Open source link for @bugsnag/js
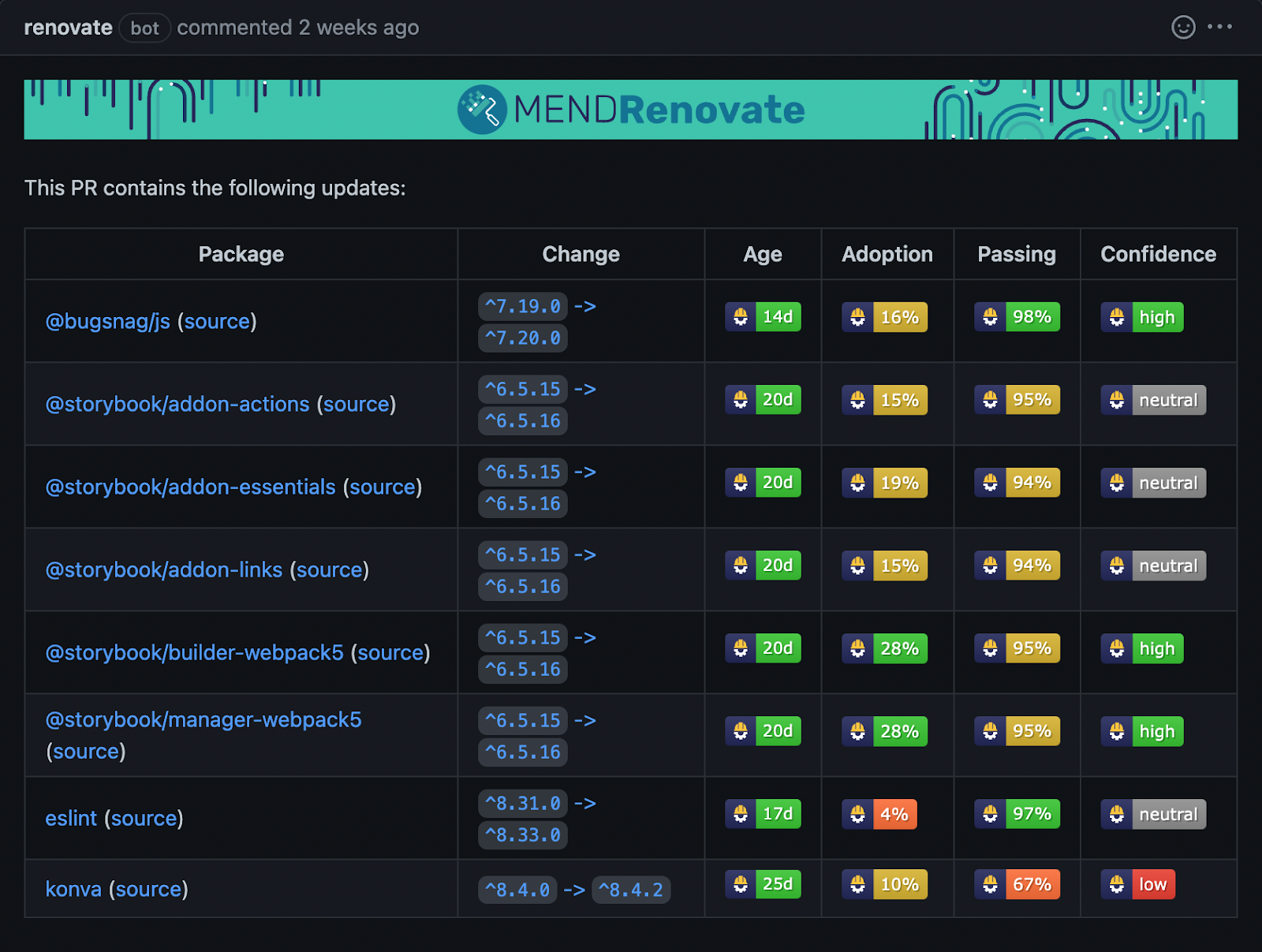This screenshot has width=1262, height=952. click(217, 321)
